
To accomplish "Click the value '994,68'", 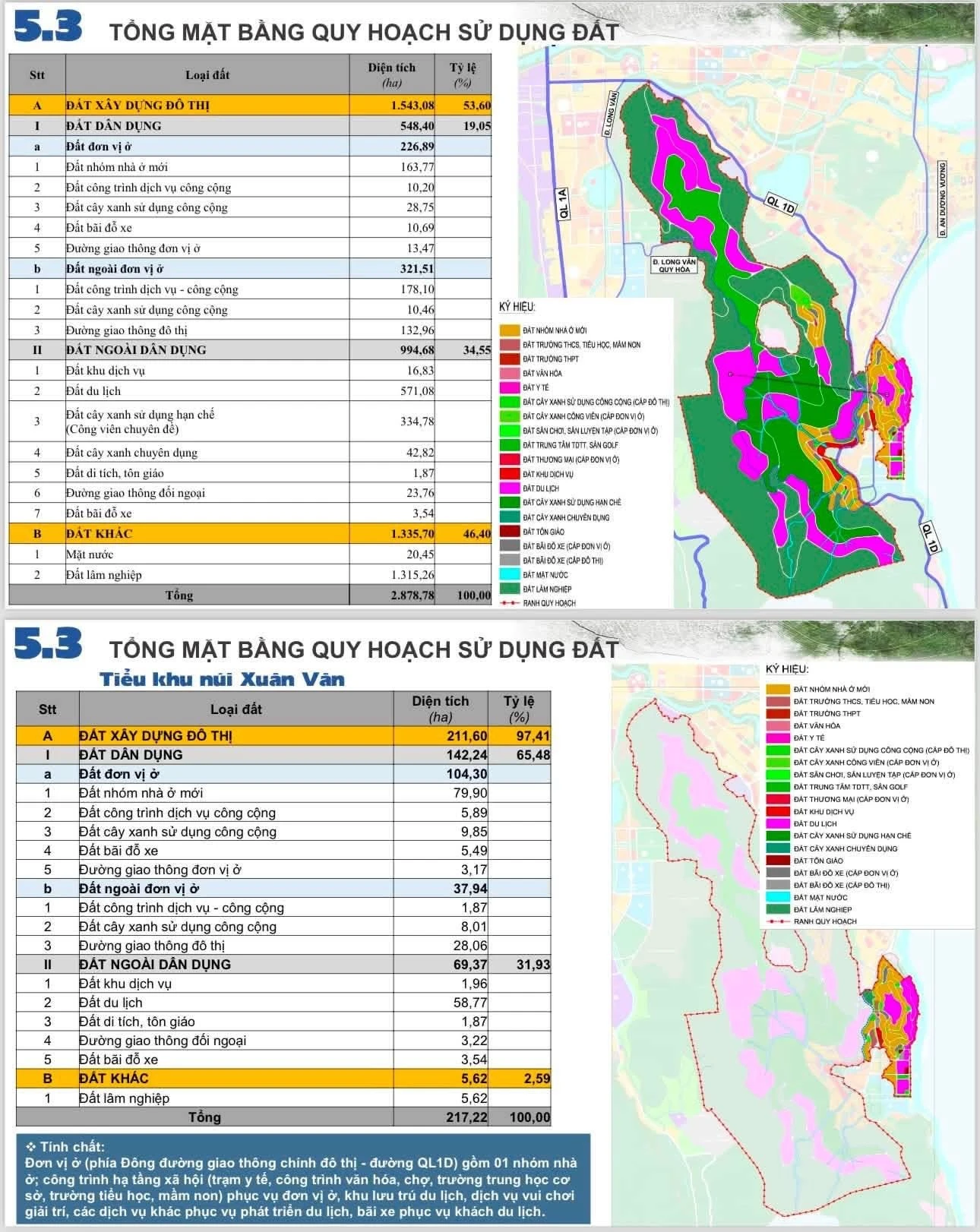I will (418, 350).
